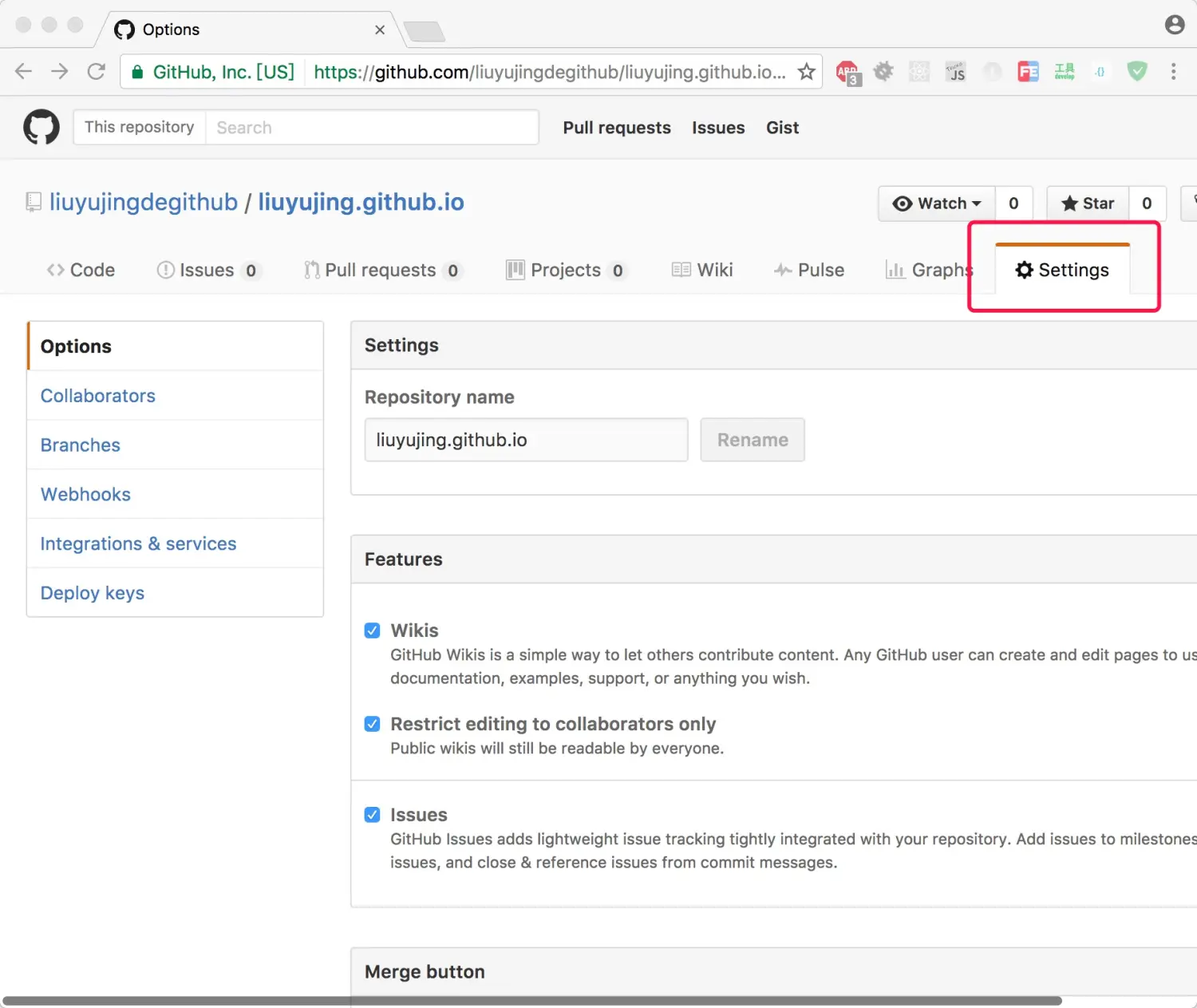Screen dimensions: 1197x1008
Task: Click Issues in the top header
Action: 718,128
